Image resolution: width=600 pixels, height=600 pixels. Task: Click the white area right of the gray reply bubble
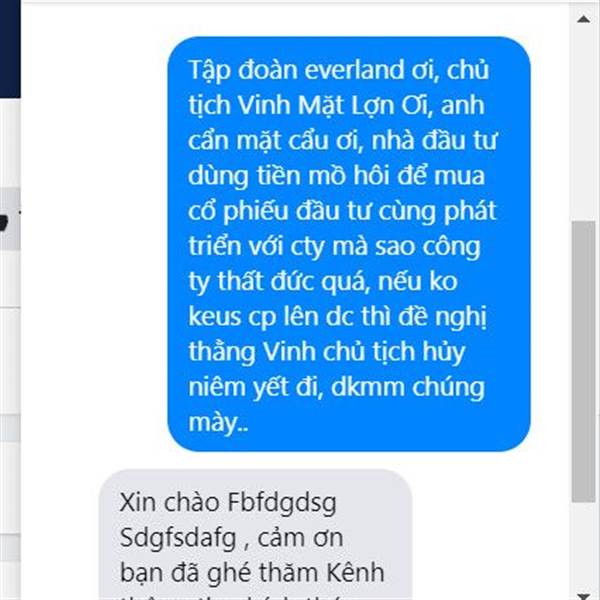[492, 535]
